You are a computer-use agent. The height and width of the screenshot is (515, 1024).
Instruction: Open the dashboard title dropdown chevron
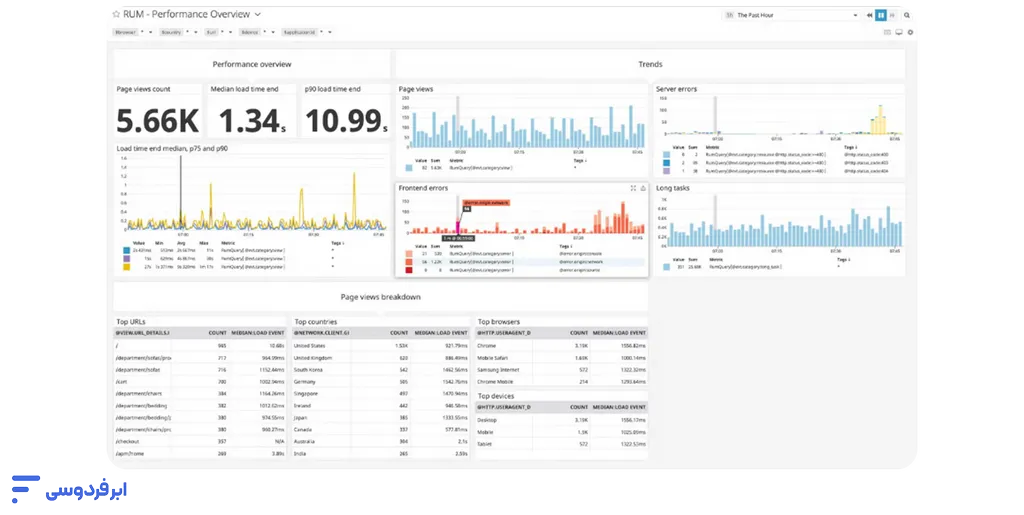click(257, 14)
